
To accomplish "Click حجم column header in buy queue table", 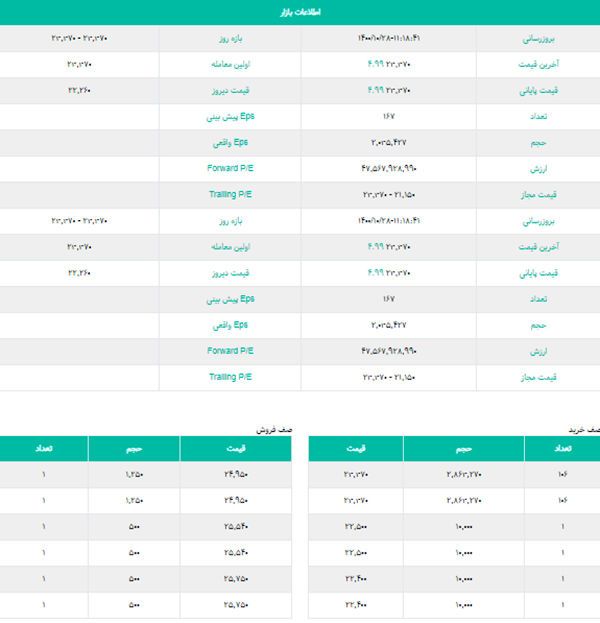I will [462, 449].
